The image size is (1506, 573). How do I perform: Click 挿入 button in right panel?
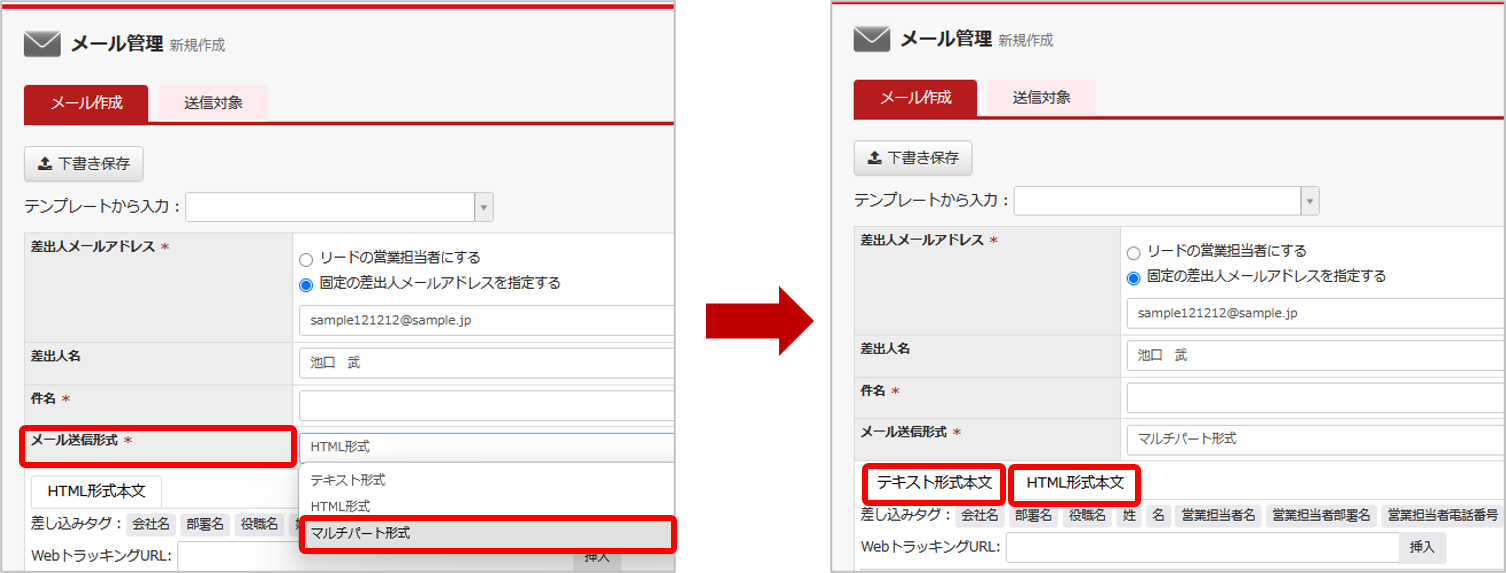pos(1422,547)
